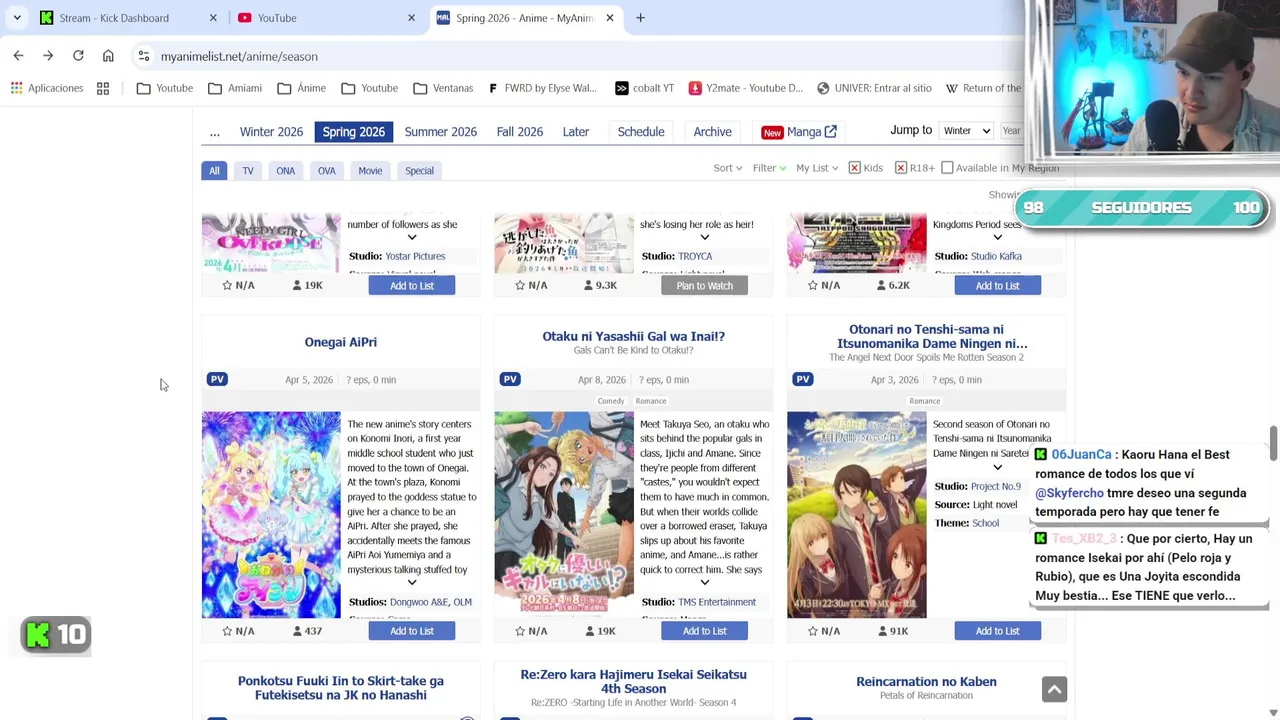Select the OVA type filter
1280x720 pixels.
click(x=327, y=171)
